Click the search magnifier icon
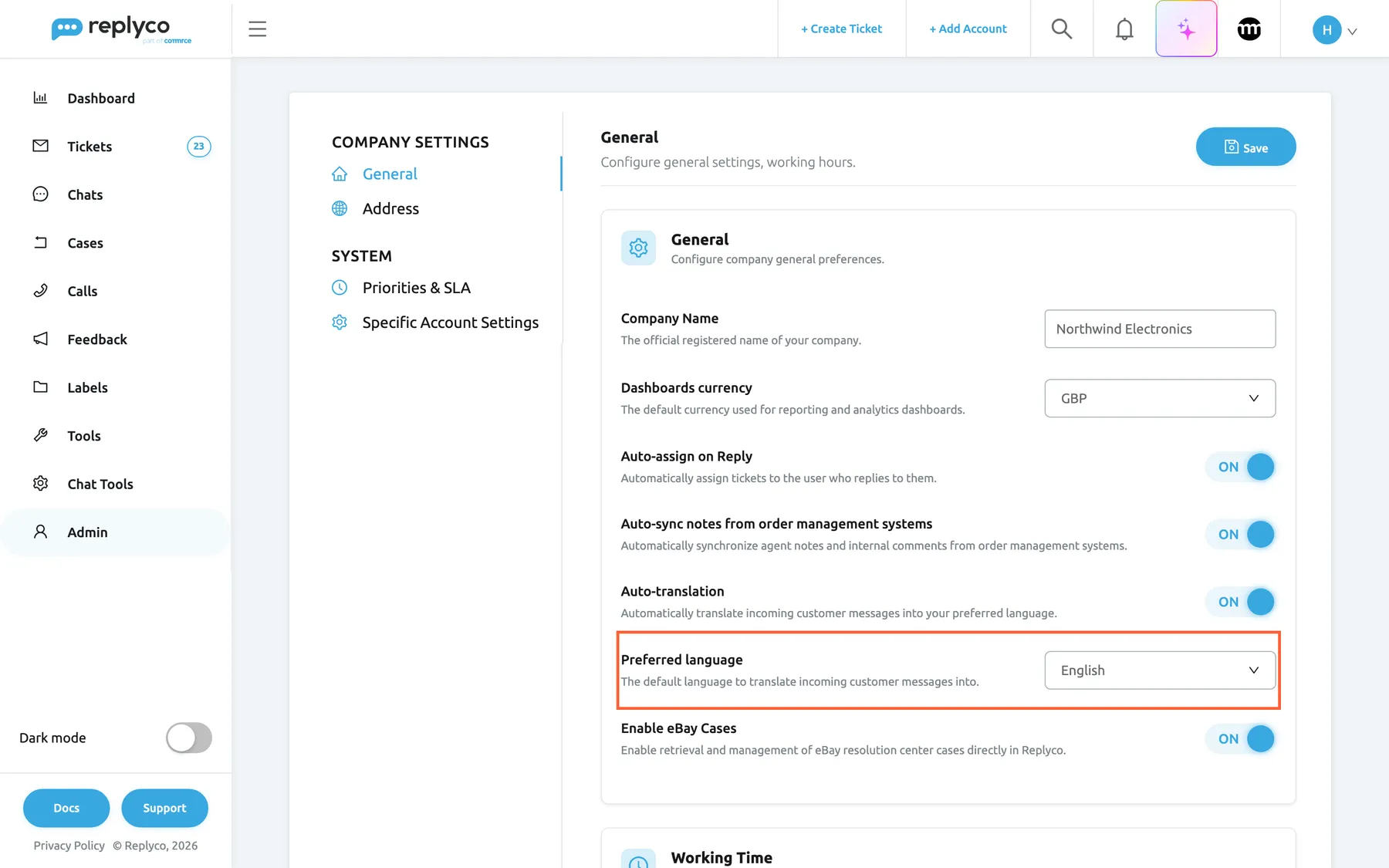The width and height of the screenshot is (1389, 868). click(x=1062, y=29)
